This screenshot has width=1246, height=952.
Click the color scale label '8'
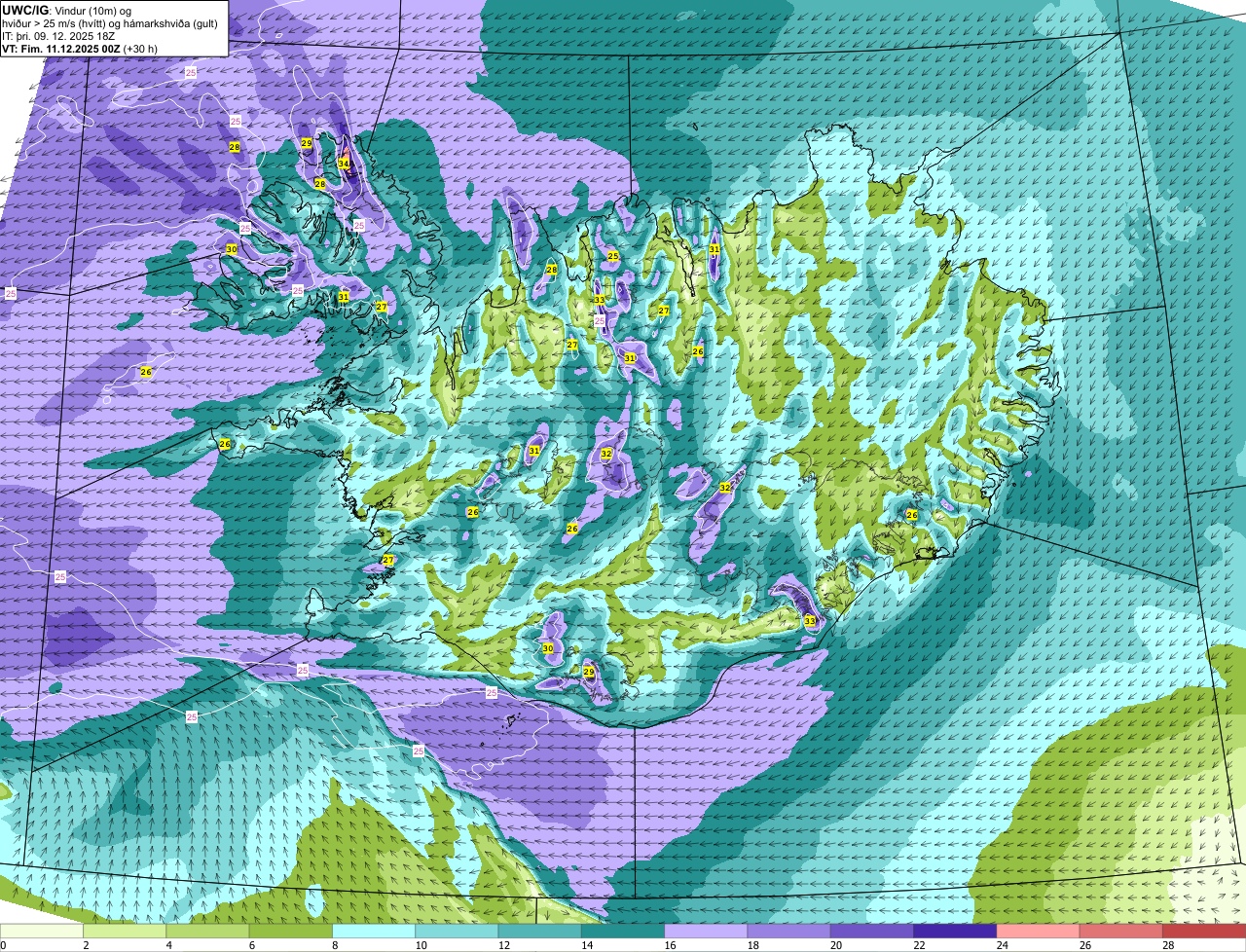[334, 945]
